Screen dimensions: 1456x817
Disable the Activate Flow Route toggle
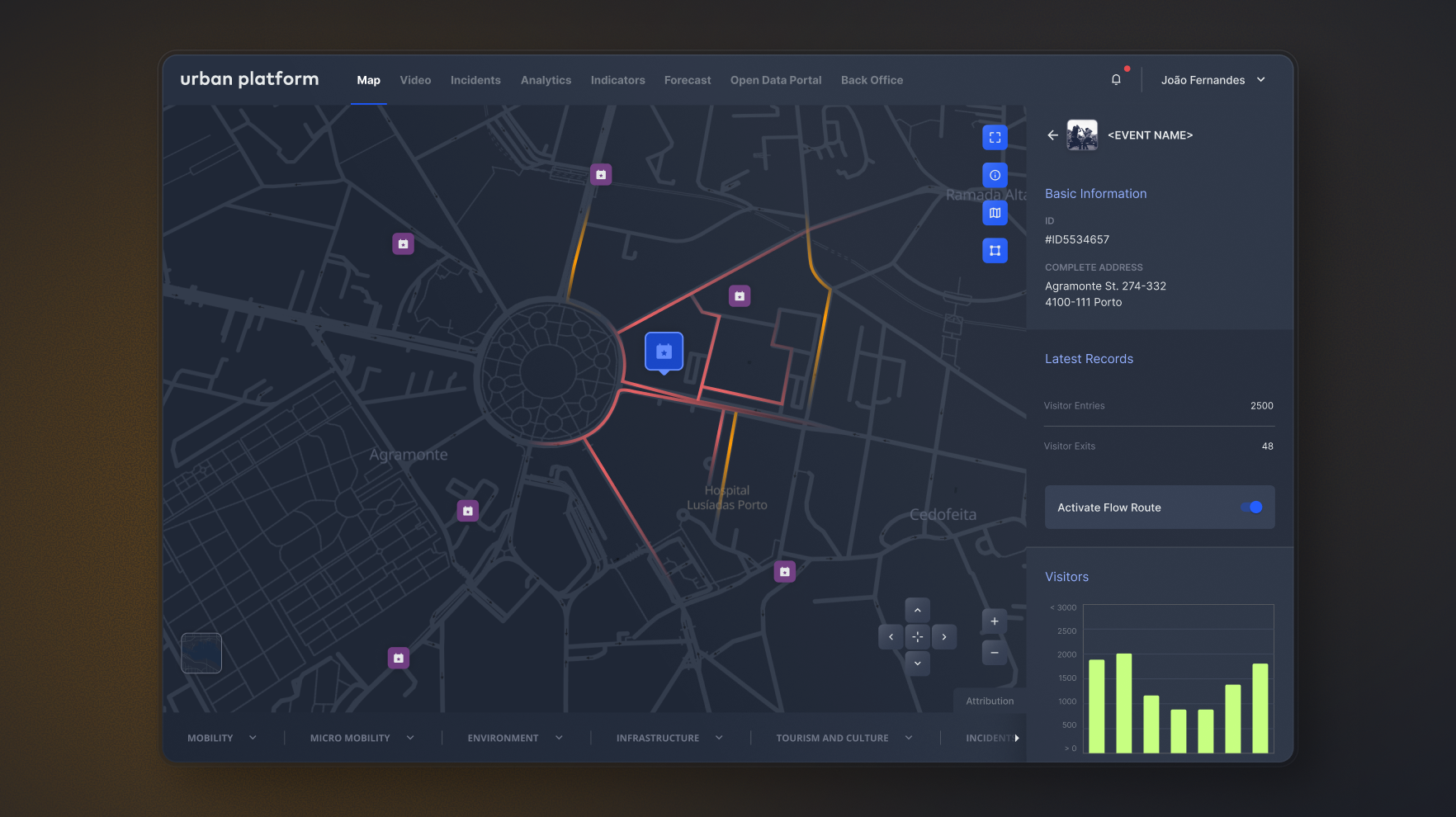click(x=1251, y=508)
